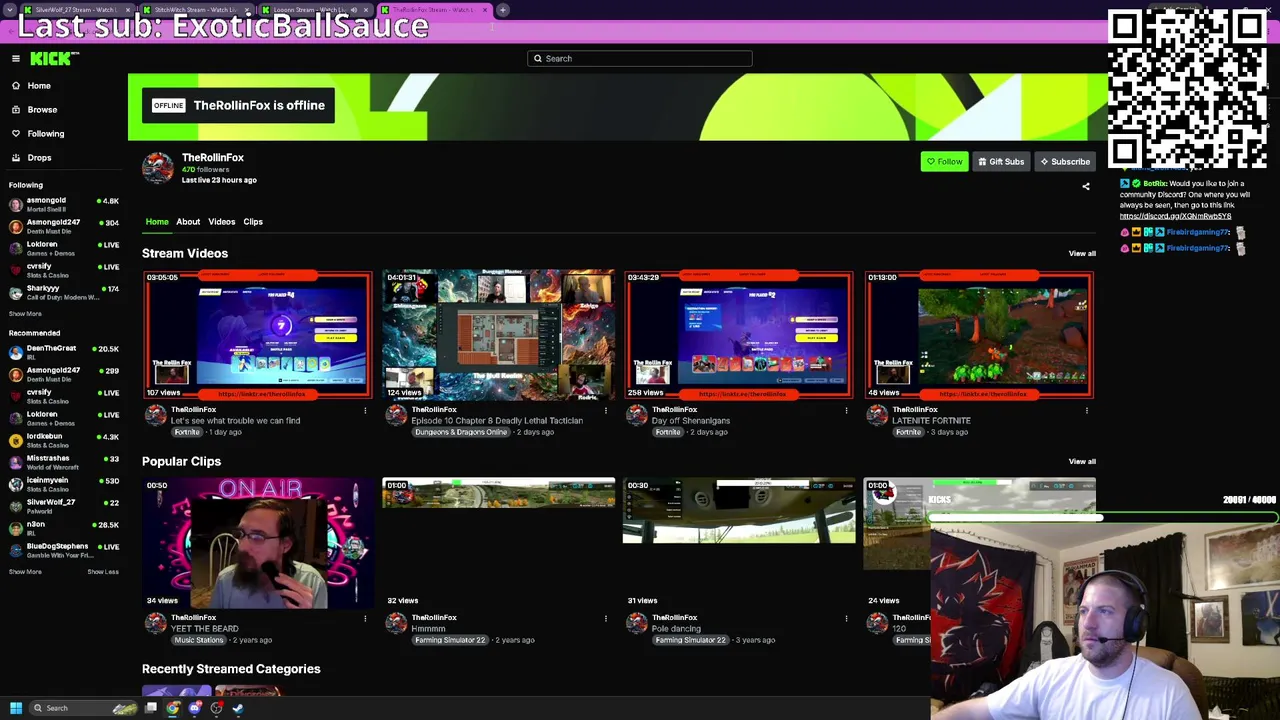Open SilverWolf_27 in Recommended list
Viewport: 1280px width, 720px height.
click(64, 506)
